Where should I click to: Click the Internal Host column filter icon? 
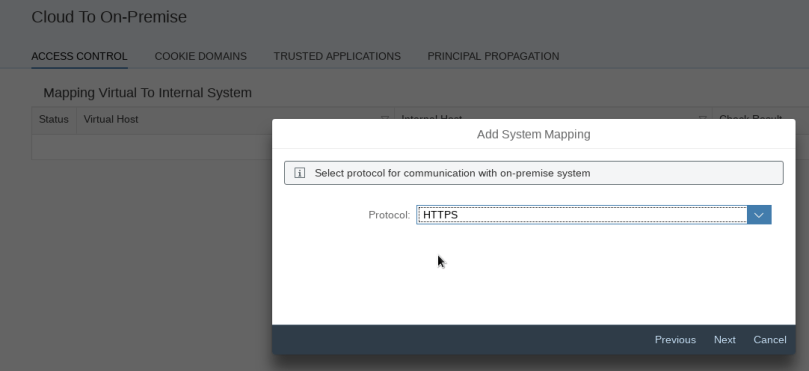(x=702, y=118)
